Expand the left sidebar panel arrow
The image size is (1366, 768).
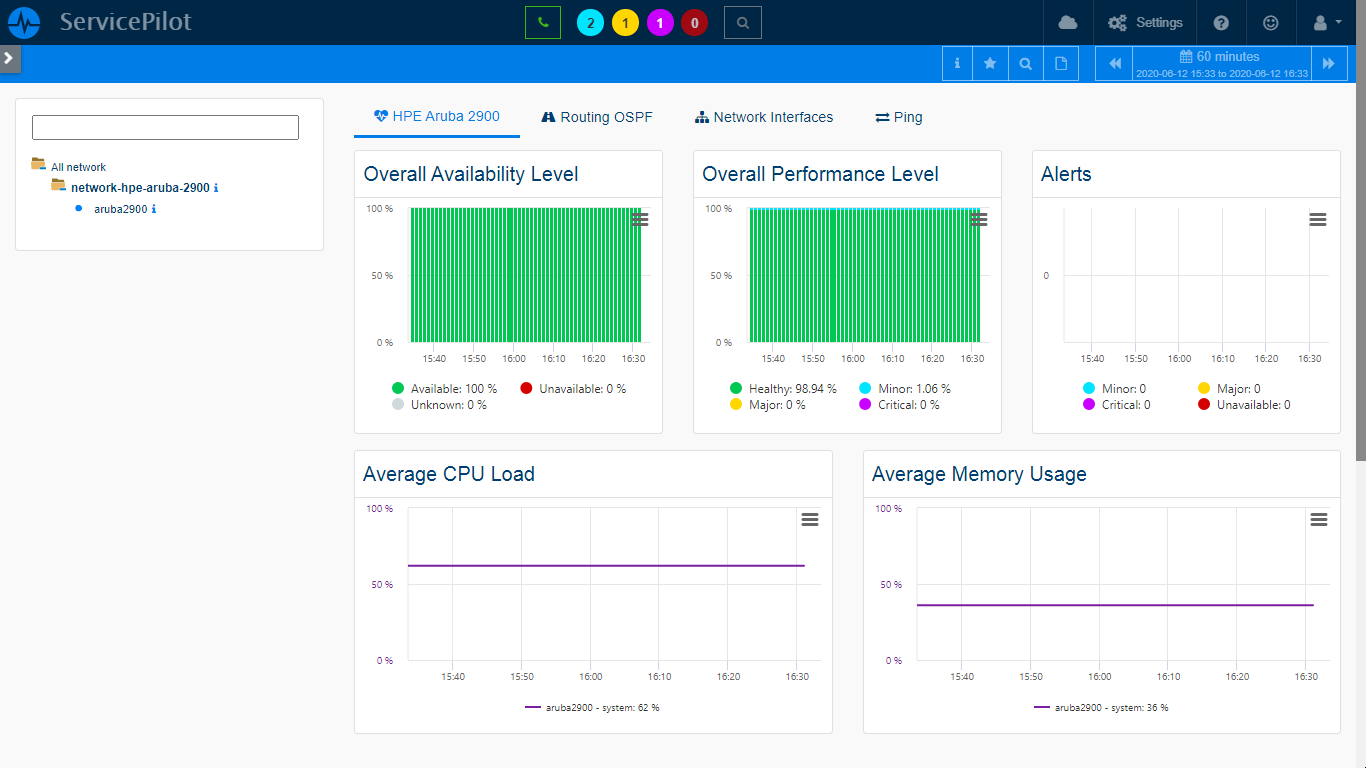9,58
